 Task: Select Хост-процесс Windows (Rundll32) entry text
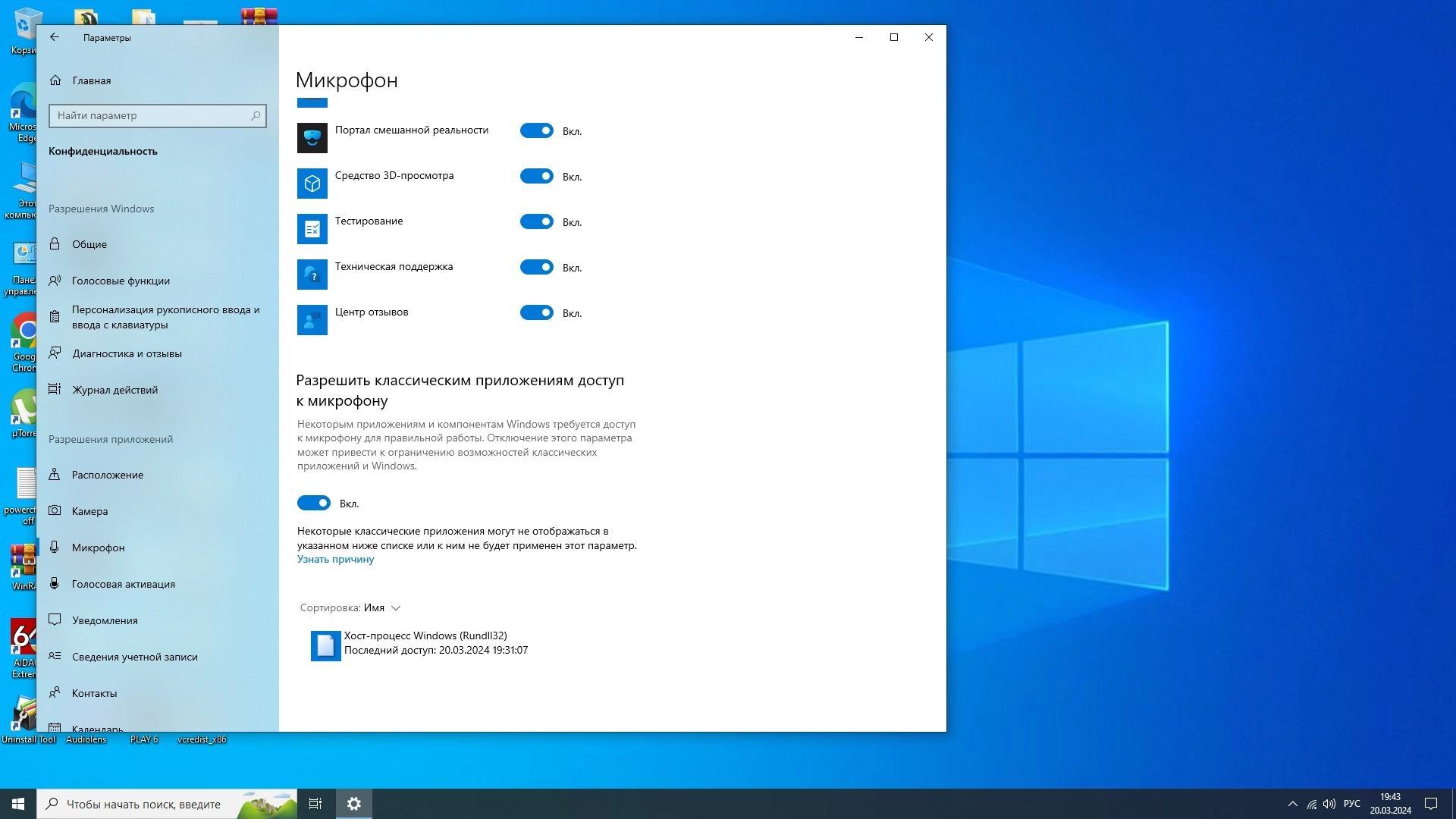[x=425, y=635]
